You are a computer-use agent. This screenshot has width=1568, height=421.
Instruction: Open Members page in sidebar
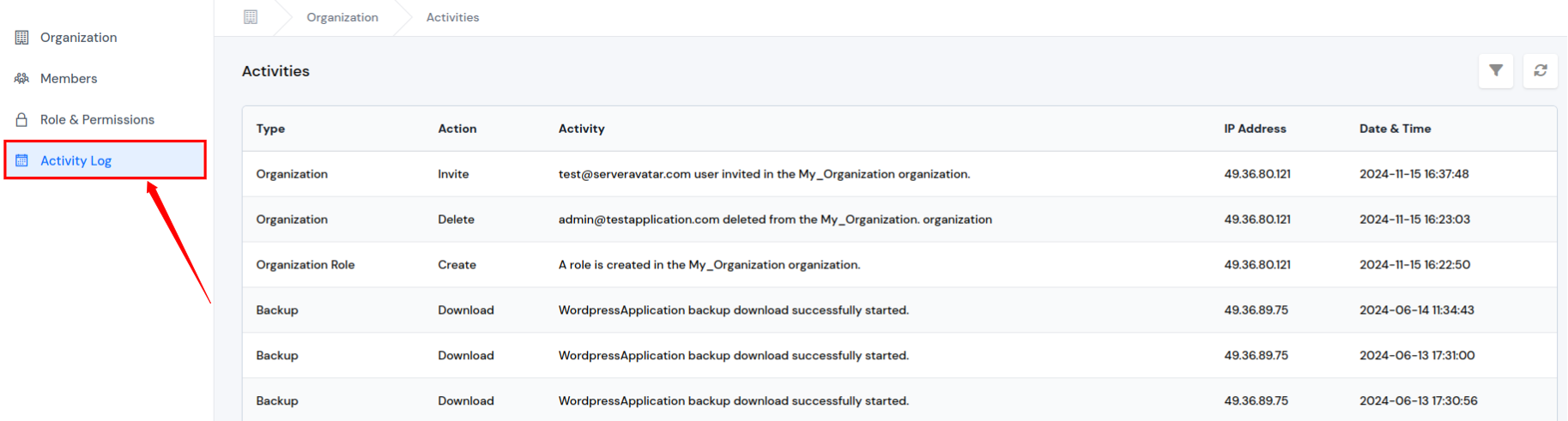(x=69, y=79)
